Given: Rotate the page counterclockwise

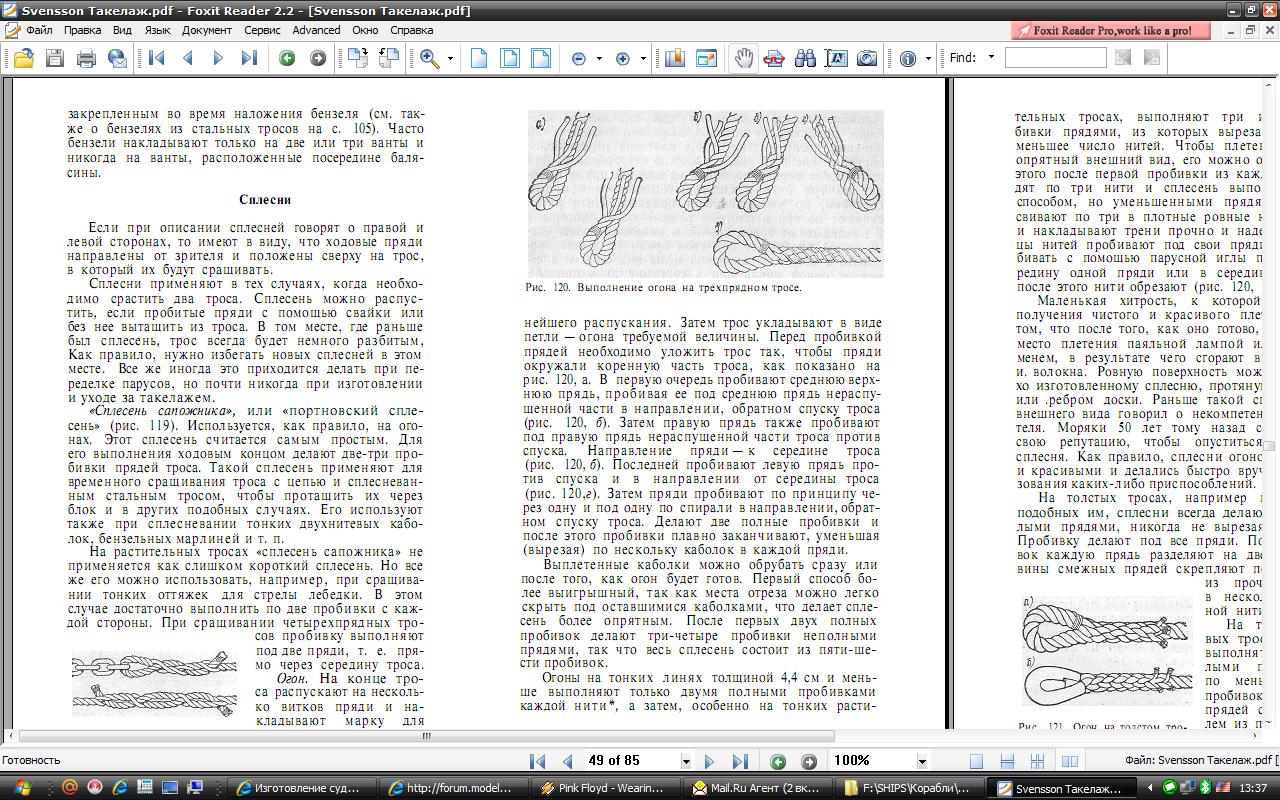Looking at the screenshot, I should (x=388, y=59).
